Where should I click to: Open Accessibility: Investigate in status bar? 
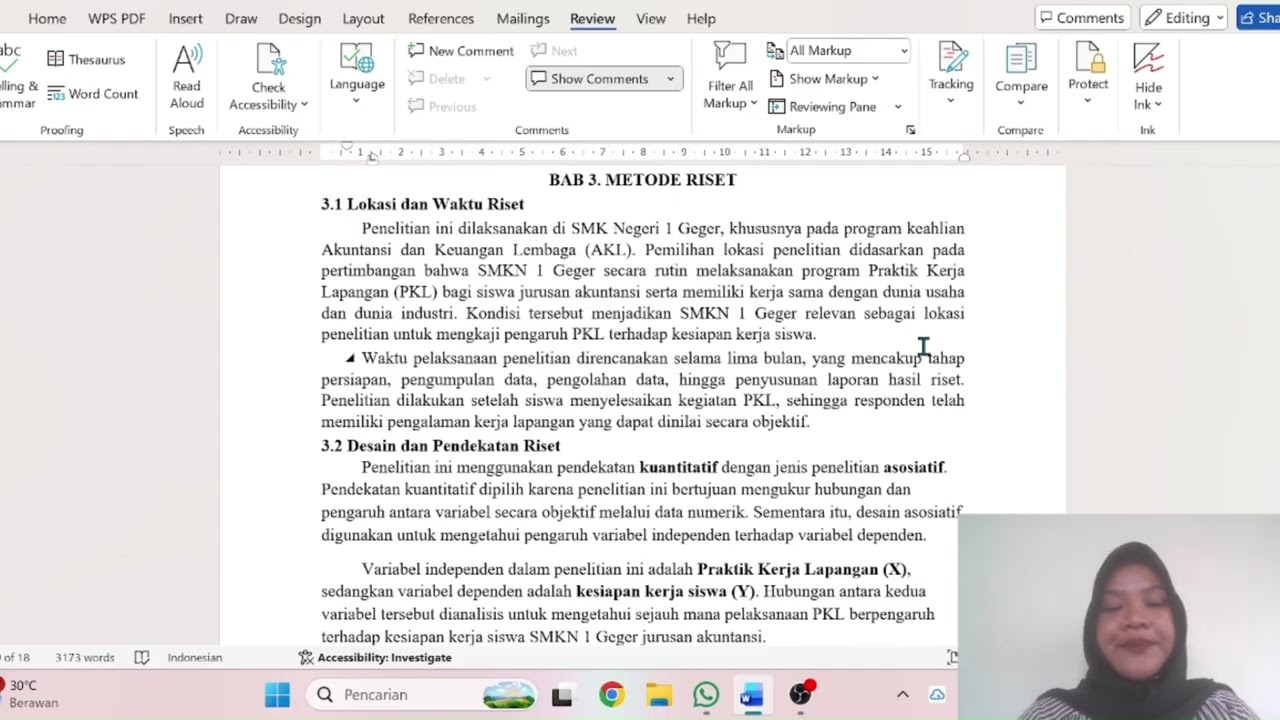point(375,658)
